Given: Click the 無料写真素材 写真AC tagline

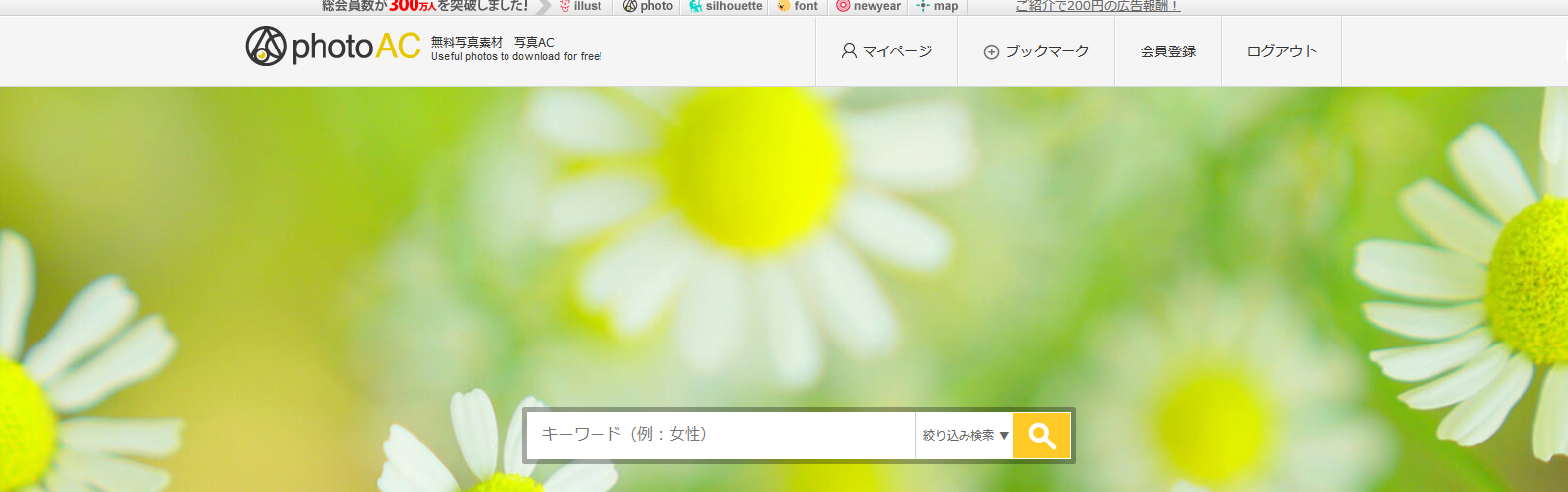Looking at the screenshot, I should (493, 42).
